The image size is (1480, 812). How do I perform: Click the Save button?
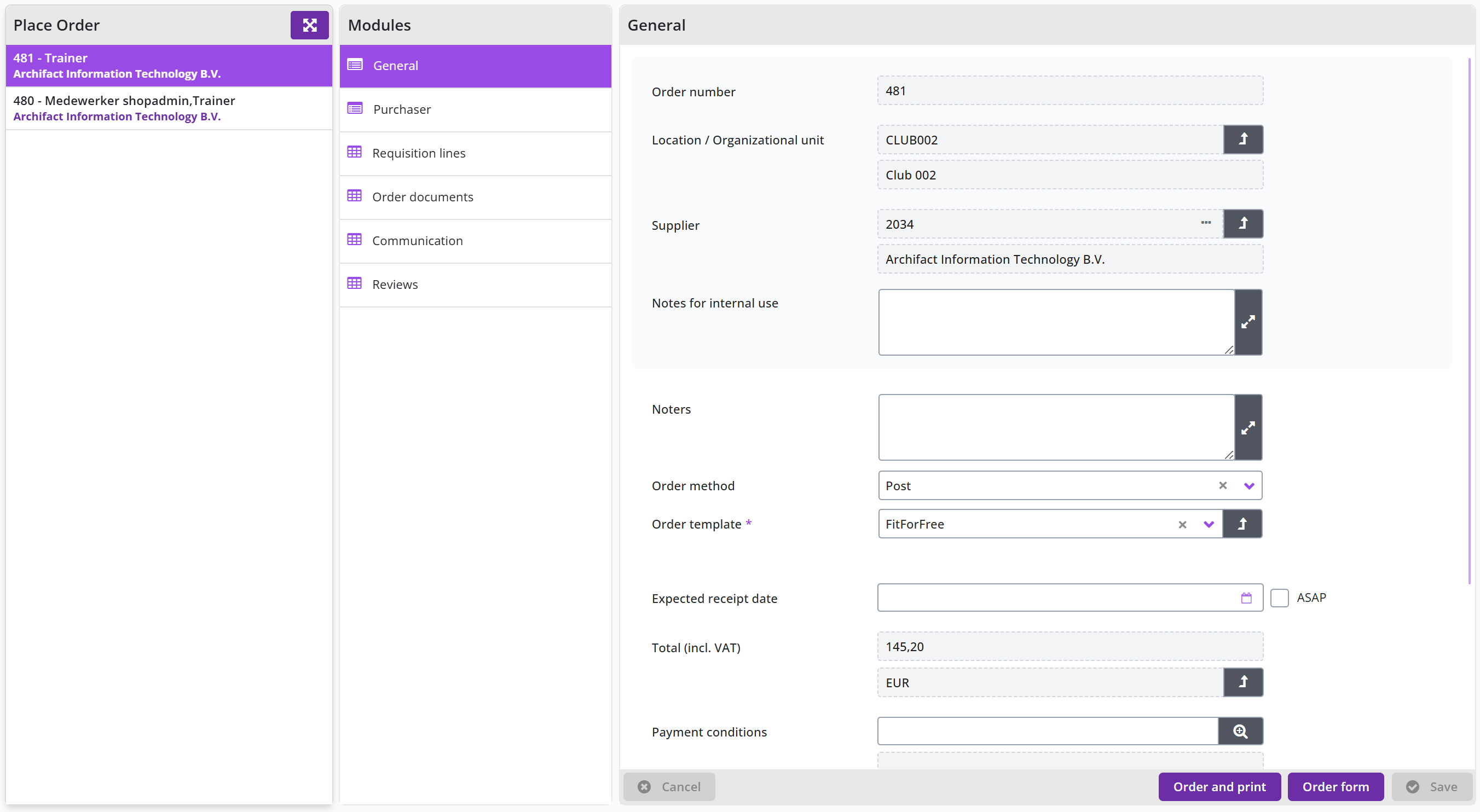(1432, 787)
